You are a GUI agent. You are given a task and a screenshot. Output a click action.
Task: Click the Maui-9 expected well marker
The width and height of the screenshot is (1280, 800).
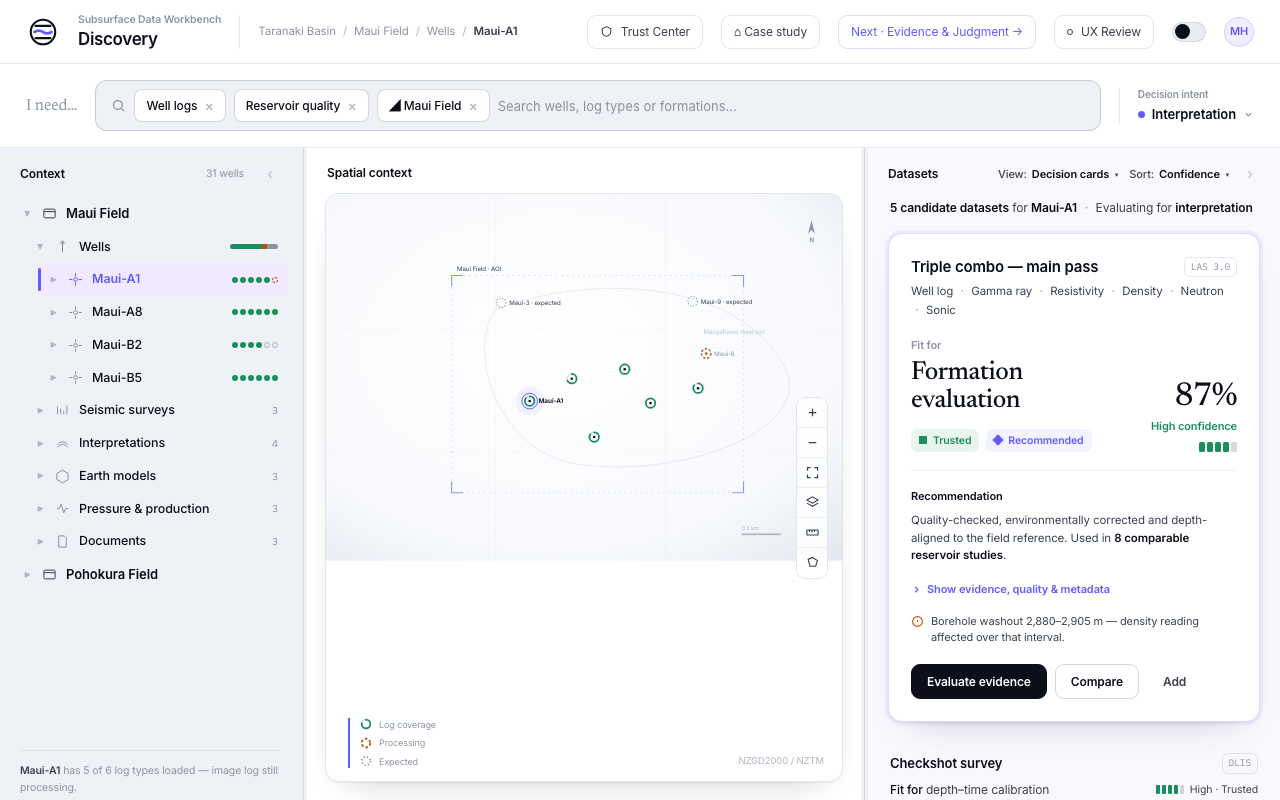point(692,301)
